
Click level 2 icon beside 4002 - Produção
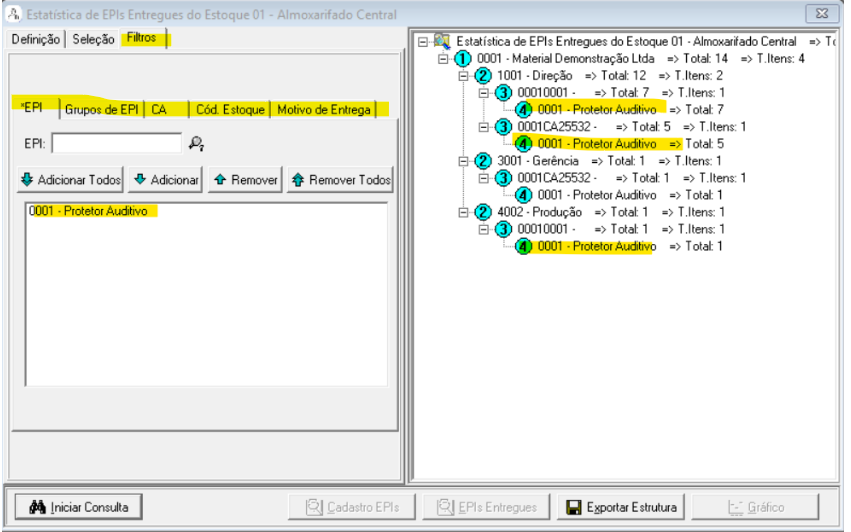coord(483,212)
